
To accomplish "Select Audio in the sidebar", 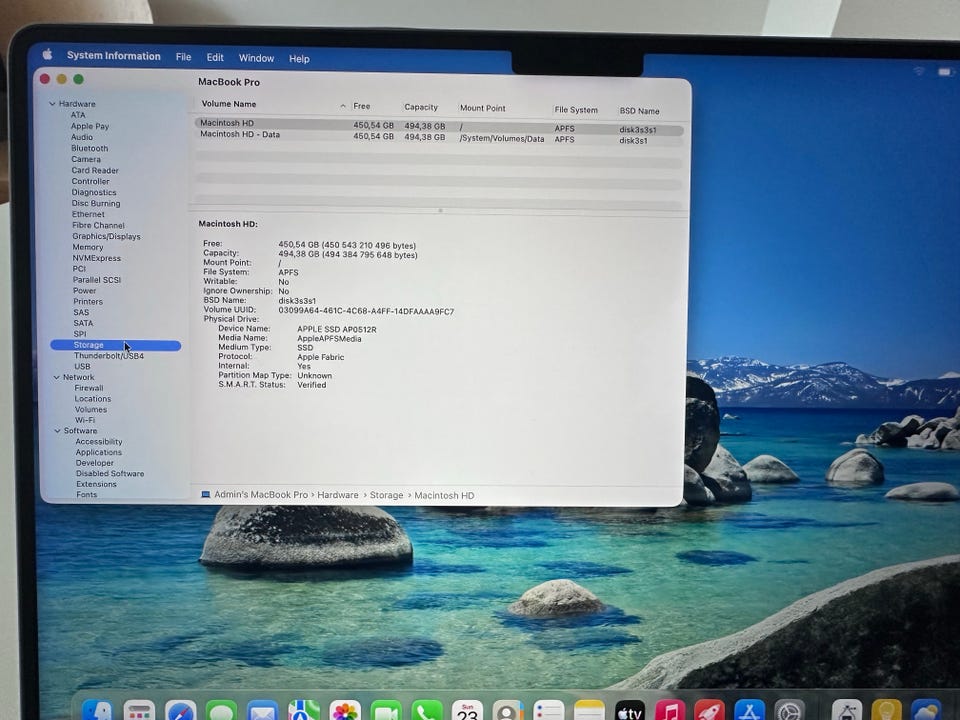I will [82, 137].
